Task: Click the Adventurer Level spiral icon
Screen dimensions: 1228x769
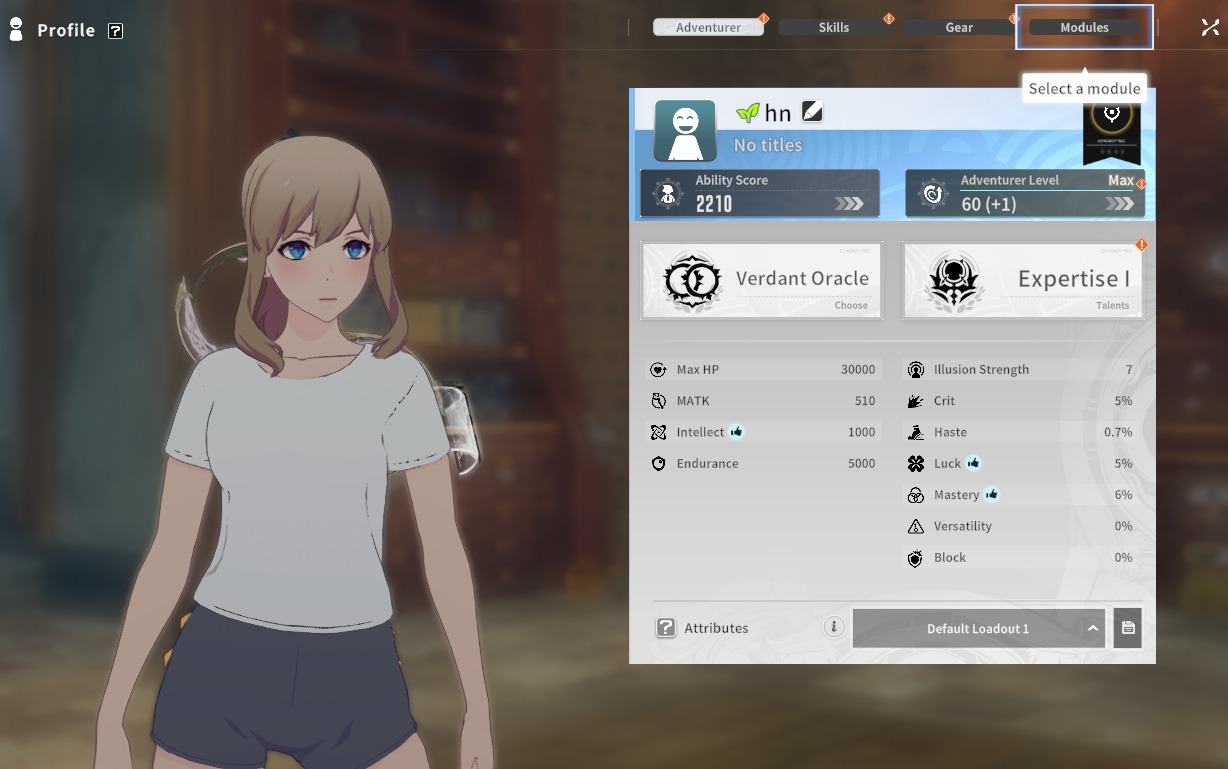Action: pos(933,194)
